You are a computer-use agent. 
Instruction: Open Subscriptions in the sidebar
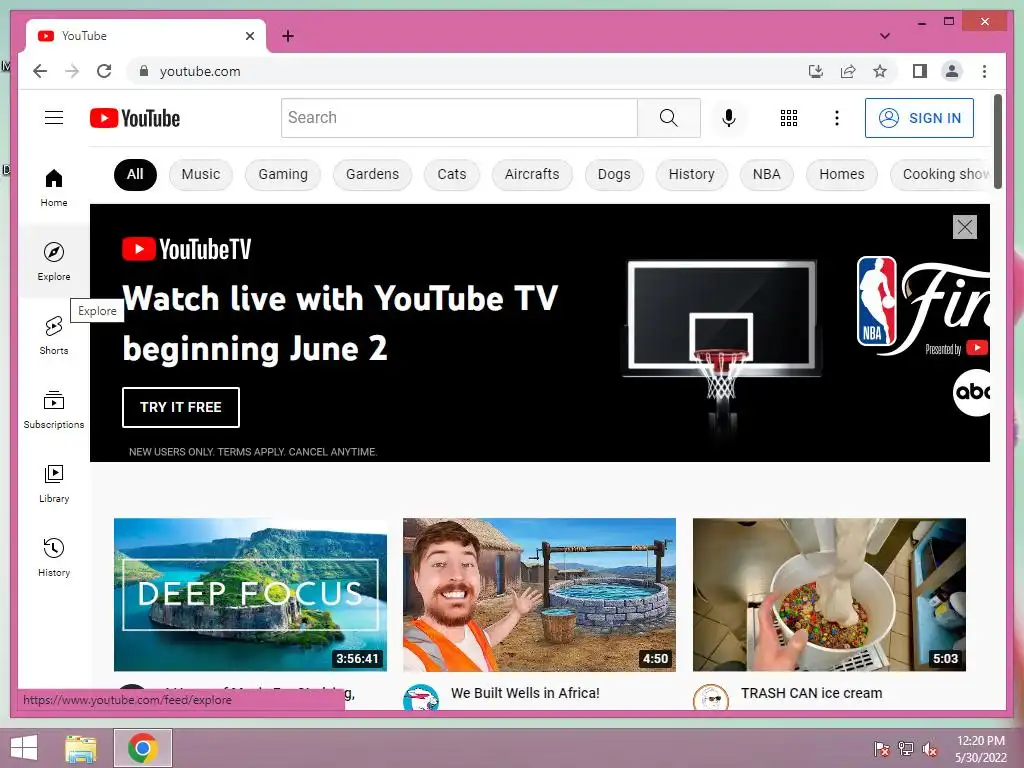click(x=54, y=409)
